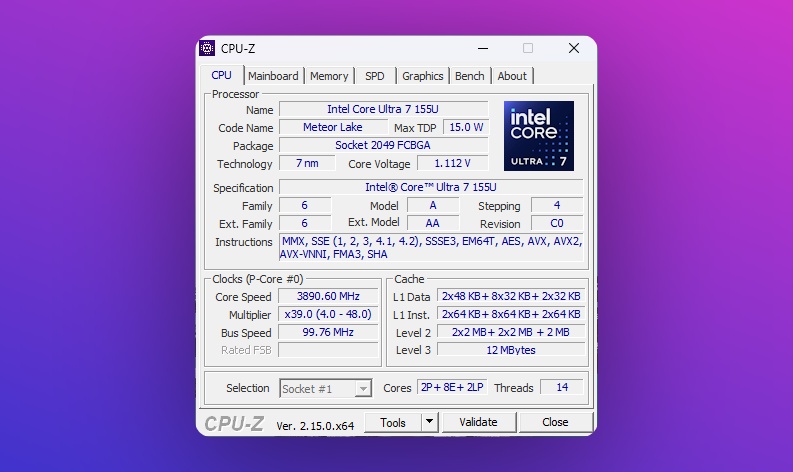
Task: Click the Validate button
Action: pyautogui.click(x=478, y=422)
